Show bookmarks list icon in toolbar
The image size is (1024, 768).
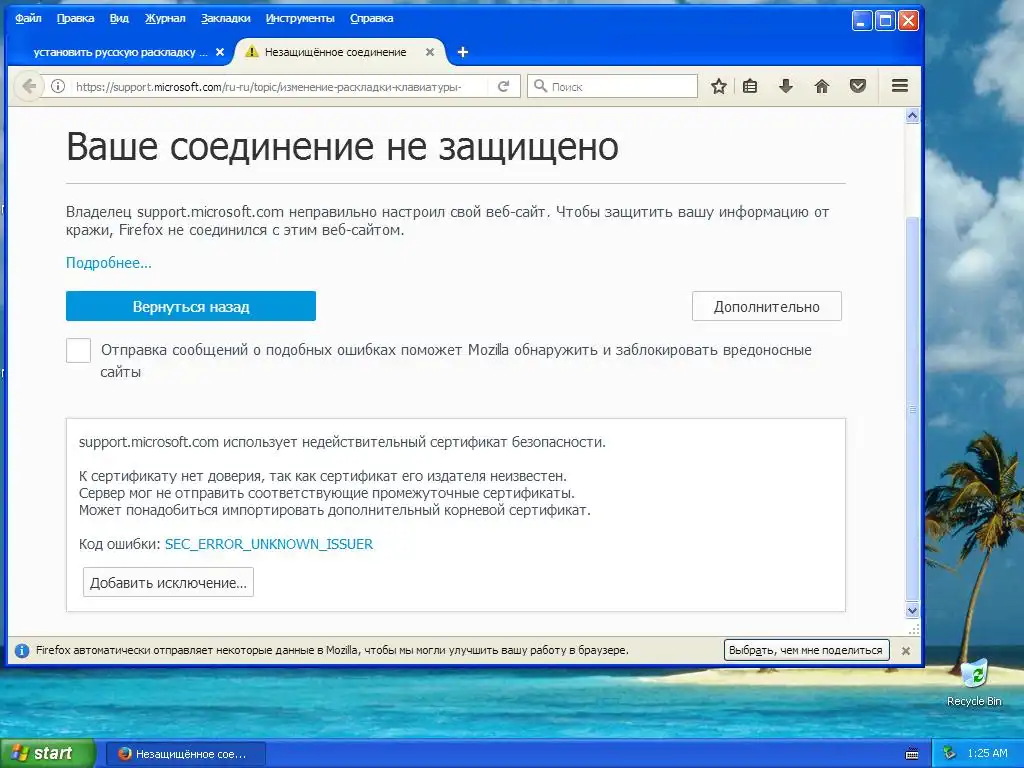(750, 86)
